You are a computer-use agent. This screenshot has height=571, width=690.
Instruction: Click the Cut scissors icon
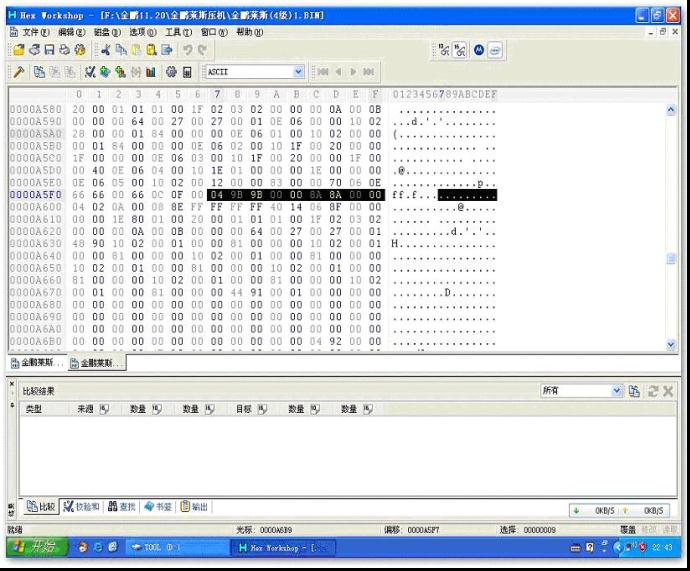tap(105, 50)
